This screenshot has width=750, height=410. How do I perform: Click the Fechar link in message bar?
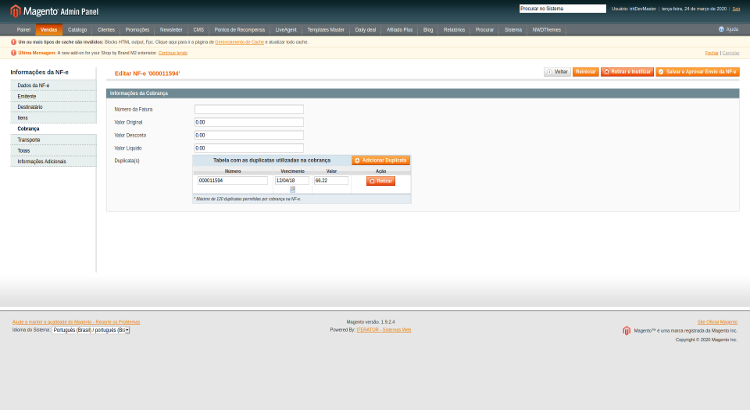pos(712,53)
